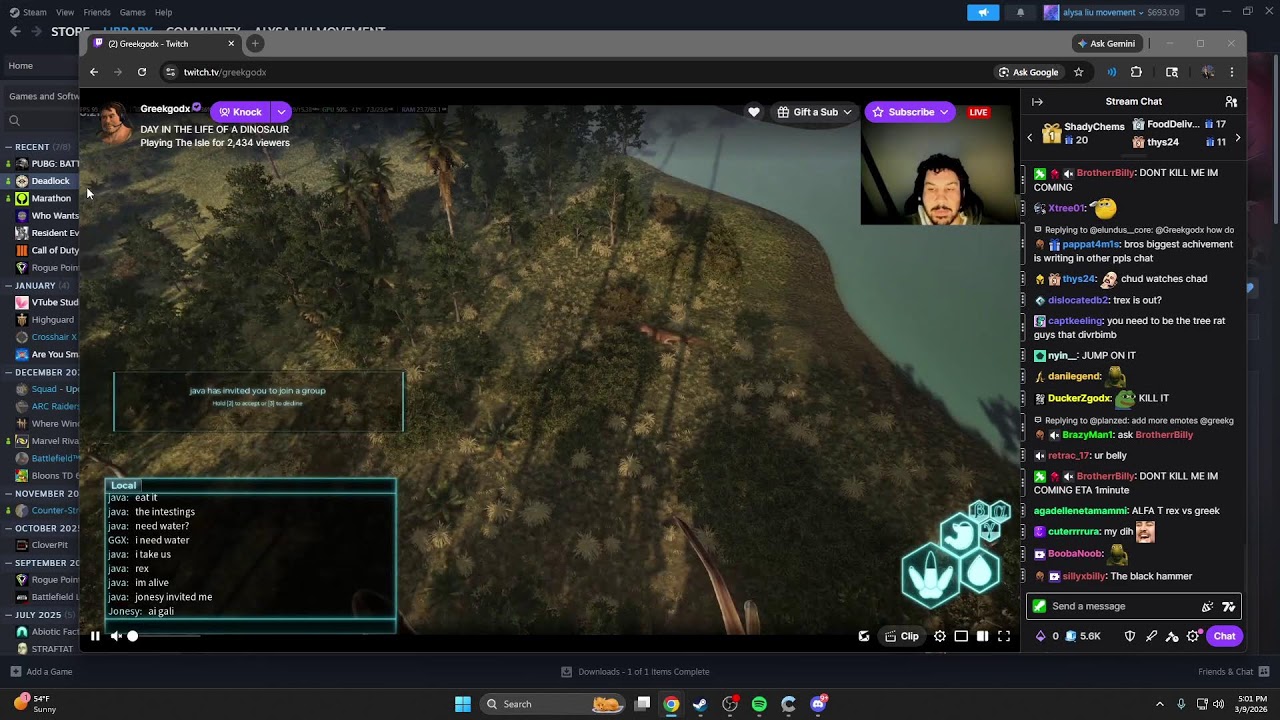Open channel points balance 5.6K
The width and height of the screenshot is (1280, 720).
tap(1082, 636)
